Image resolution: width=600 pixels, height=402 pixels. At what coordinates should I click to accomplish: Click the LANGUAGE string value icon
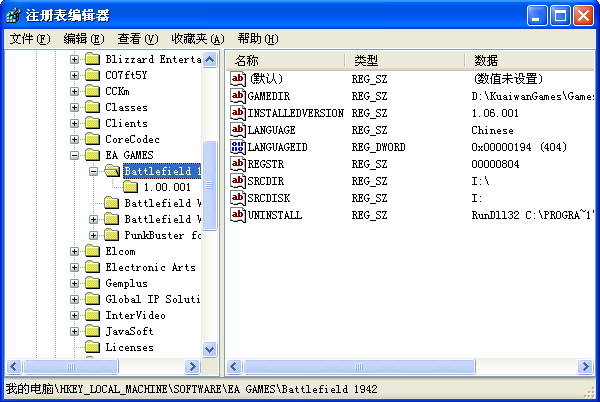tap(238, 130)
